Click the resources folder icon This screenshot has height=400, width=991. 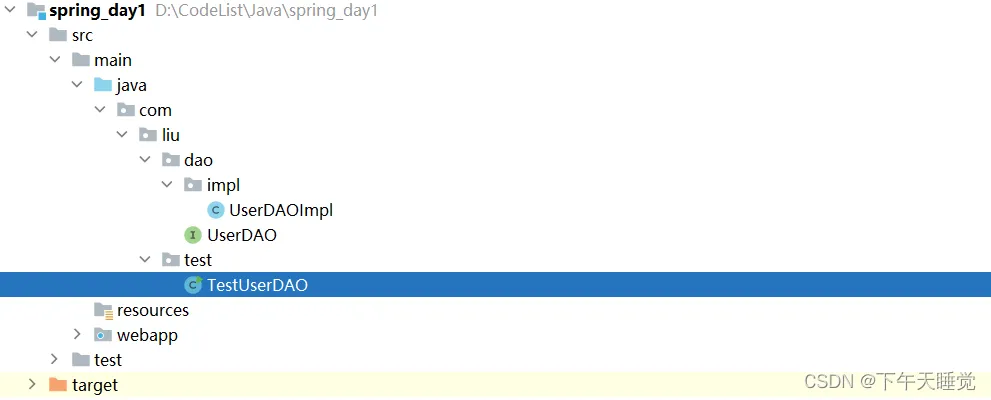103,310
